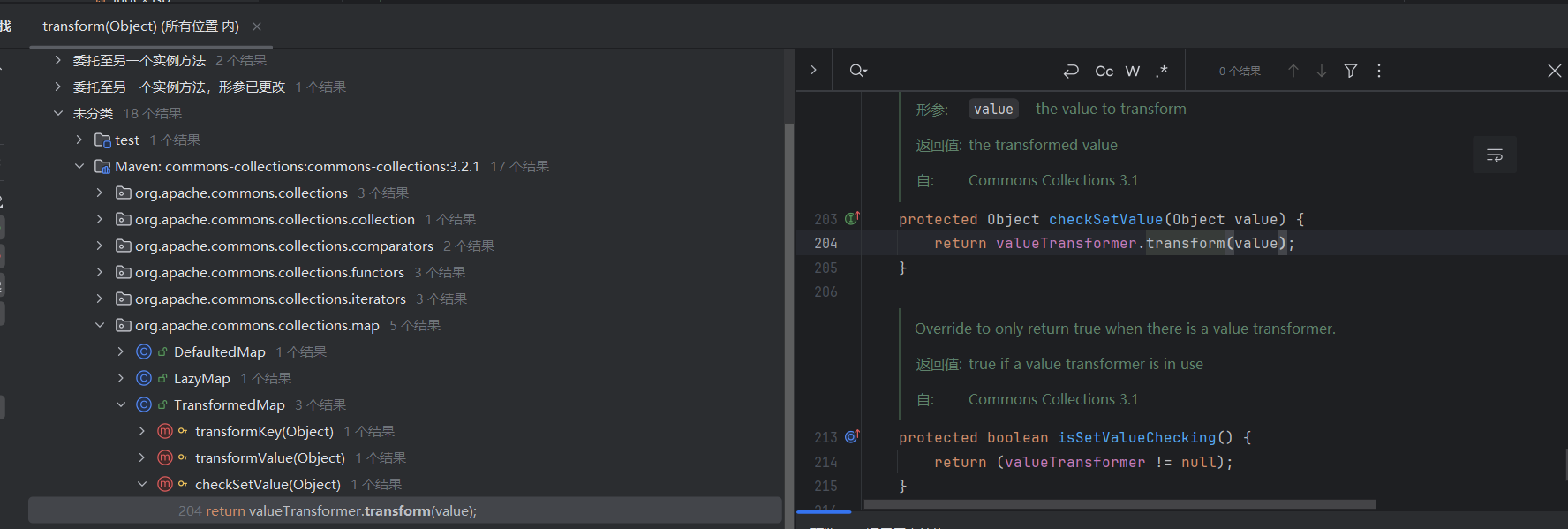This screenshot has width=1568, height=529.
Task: Close the transform(Object) results tab
Action: pos(257,26)
